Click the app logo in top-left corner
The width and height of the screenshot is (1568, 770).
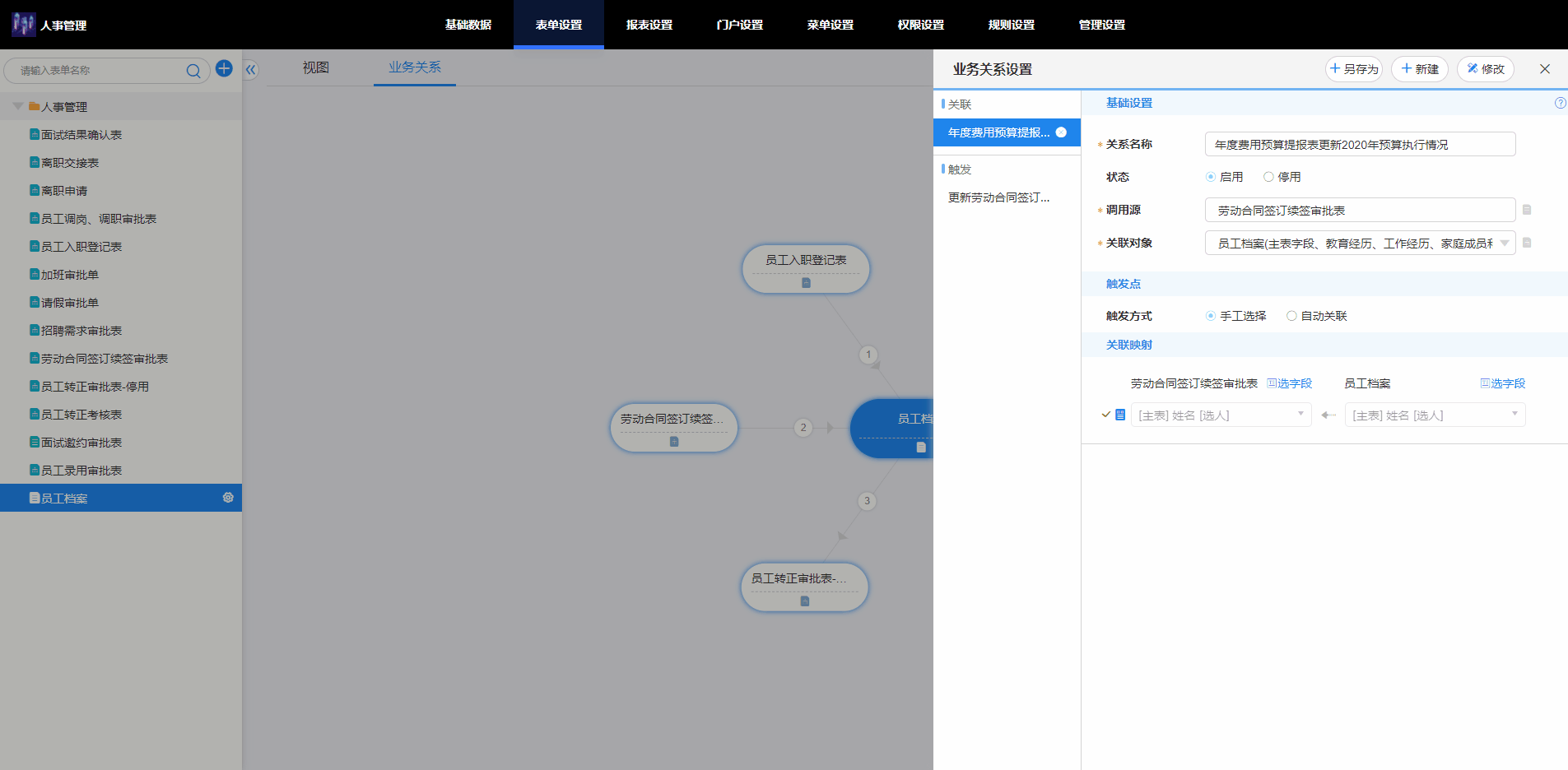(24, 25)
